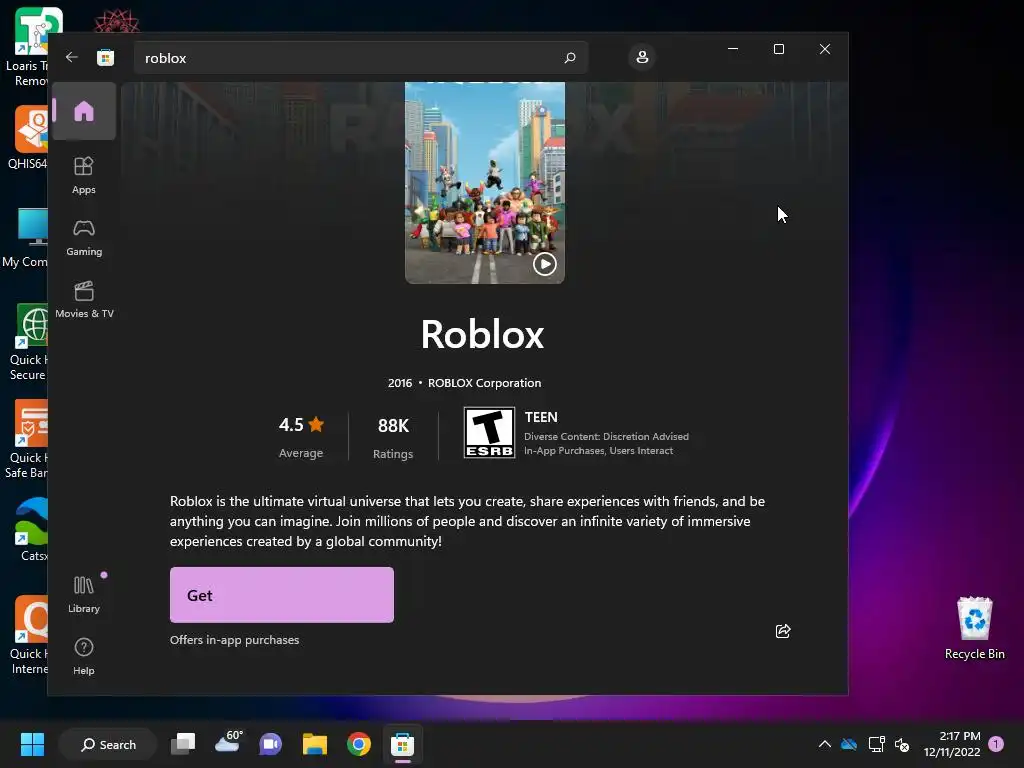1024x768 pixels.
Task: Open Help in the Store sidebar
Action: click(84, 656)
